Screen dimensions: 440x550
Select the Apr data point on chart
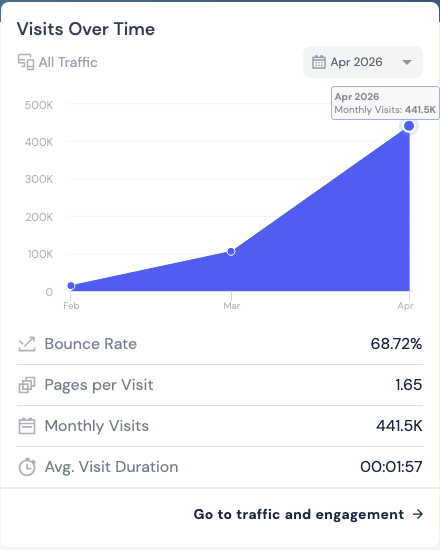[x=409, y=126]
